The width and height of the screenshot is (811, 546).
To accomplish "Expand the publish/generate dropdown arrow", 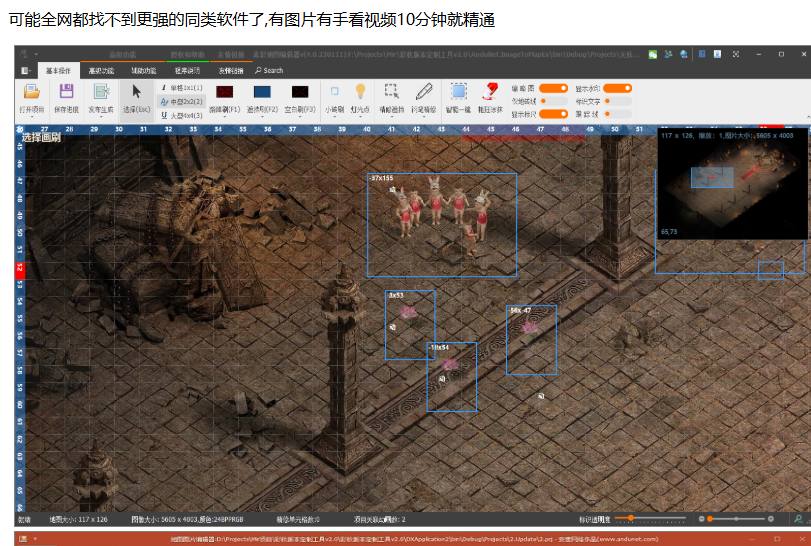I will (x=101, y=117).
